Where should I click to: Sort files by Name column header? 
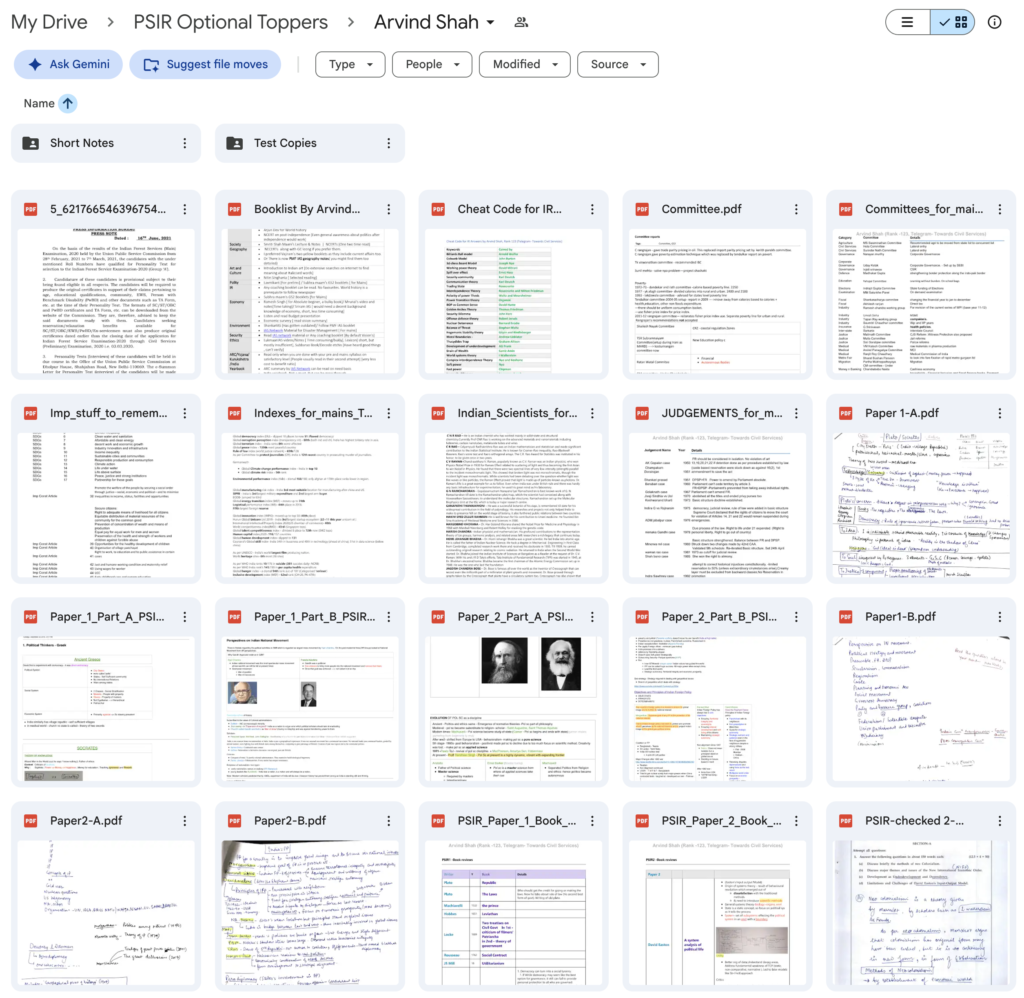39,103
